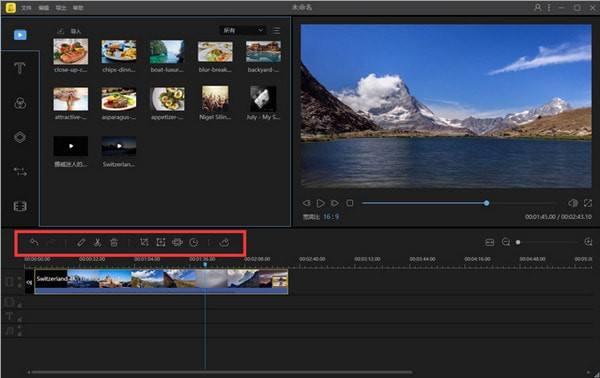Toggle fullscreen preview mode

tap(588, 203)
